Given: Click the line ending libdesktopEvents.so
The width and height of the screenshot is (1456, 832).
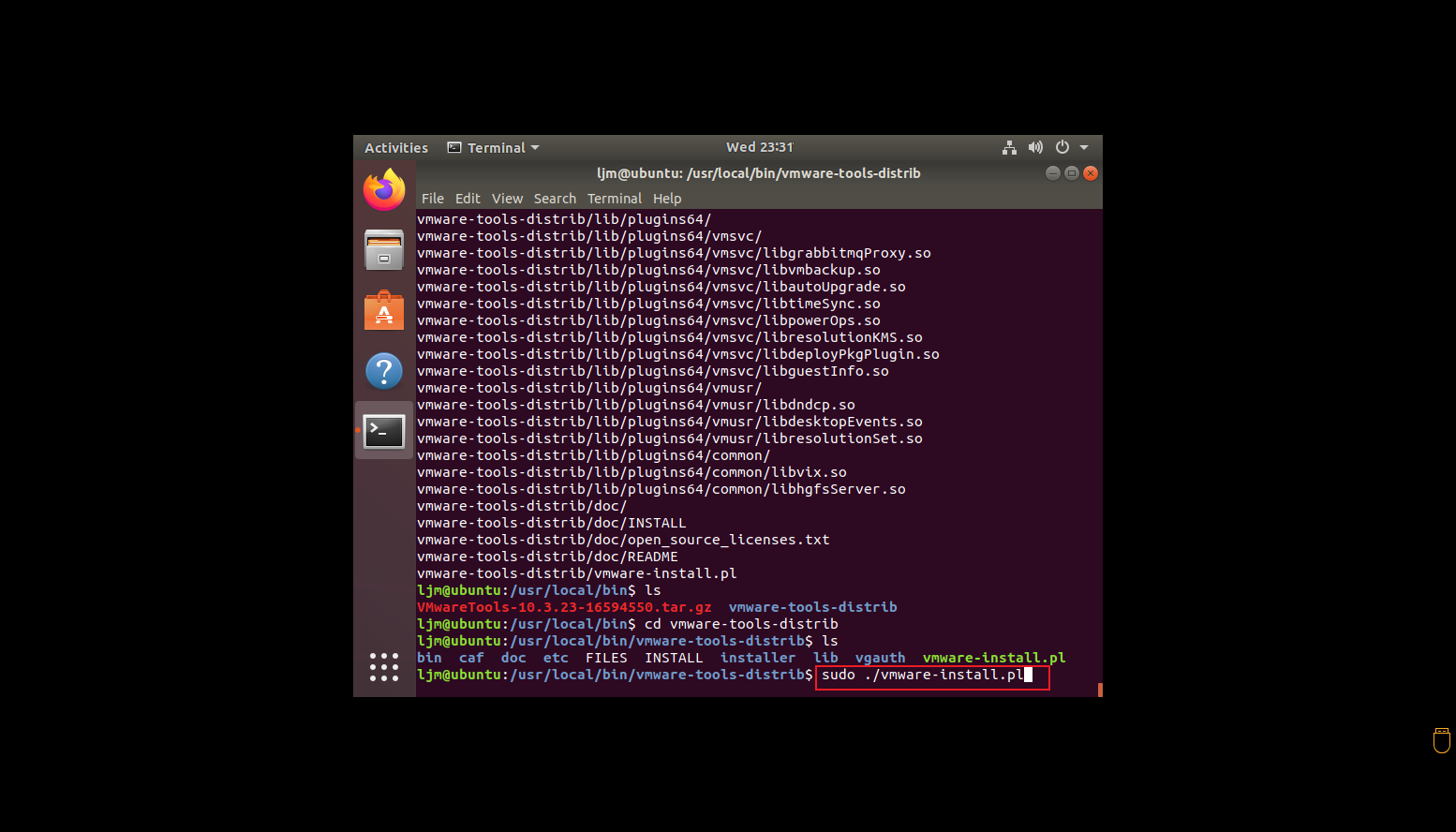Looking at the screenshot, I should (670, 422).
